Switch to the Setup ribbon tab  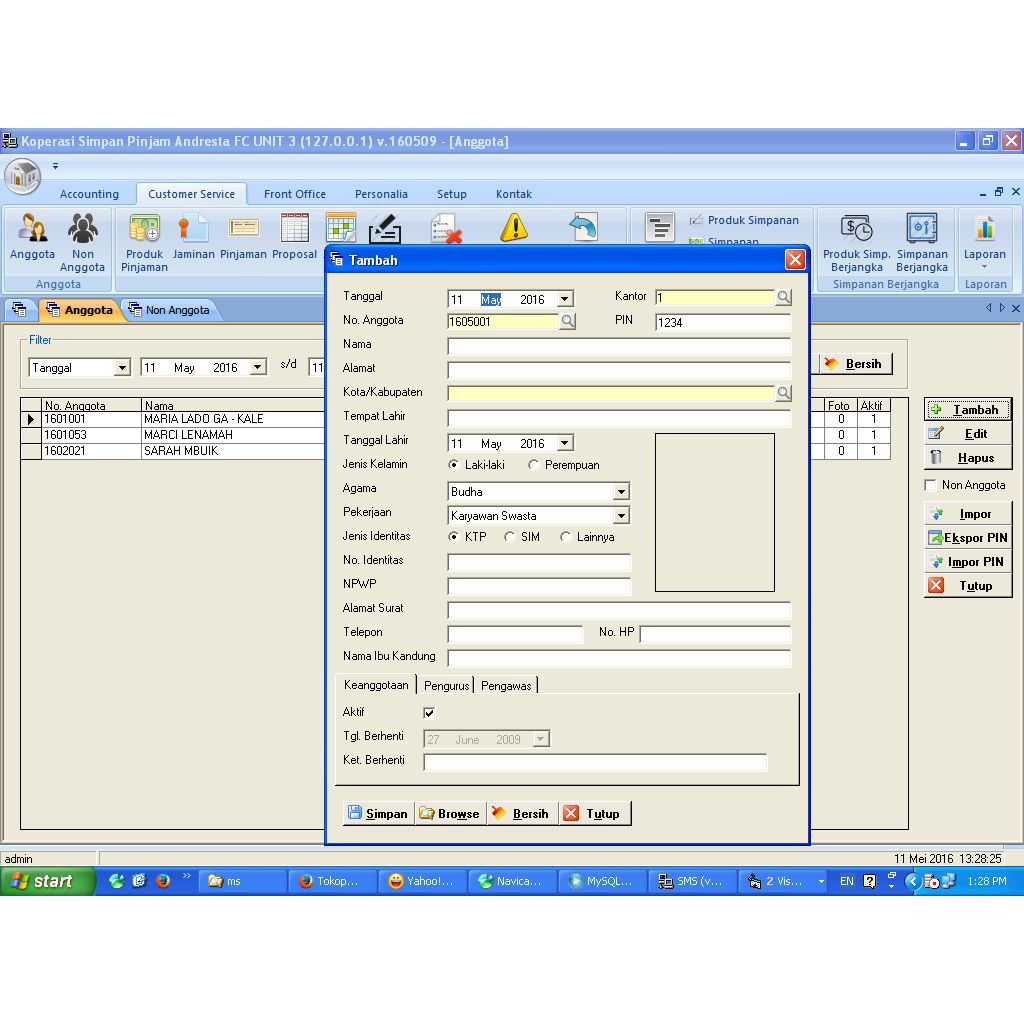click(451, 194)
